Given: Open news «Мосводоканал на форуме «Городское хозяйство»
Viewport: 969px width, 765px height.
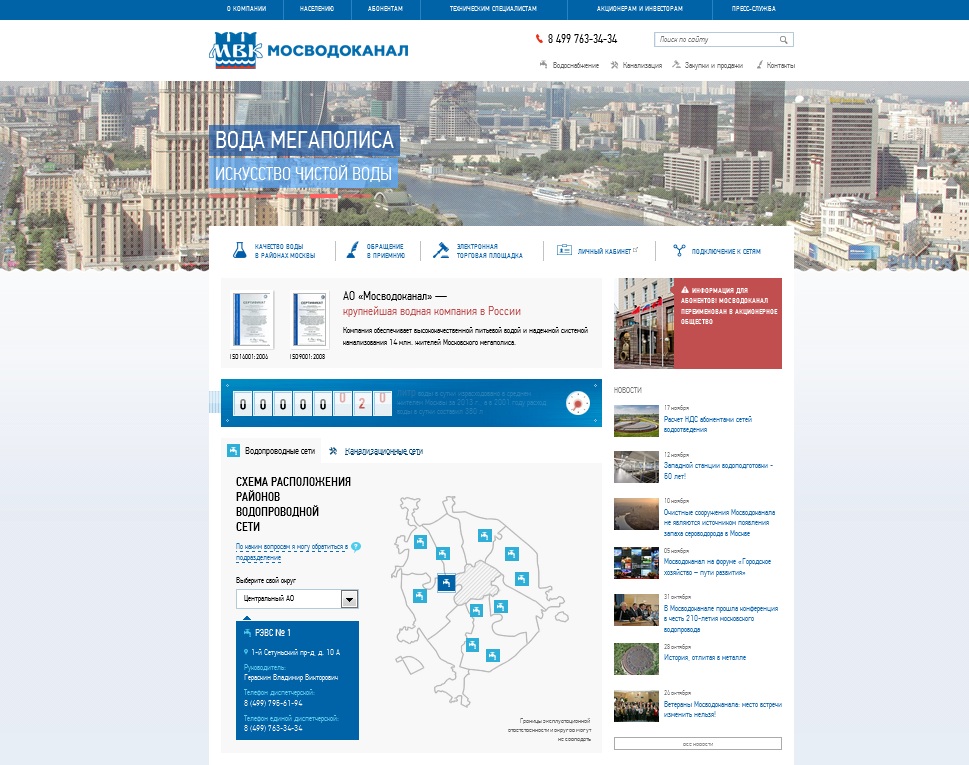Looking at the screenshot, I should pyautogui.click(x=717, y=567).
